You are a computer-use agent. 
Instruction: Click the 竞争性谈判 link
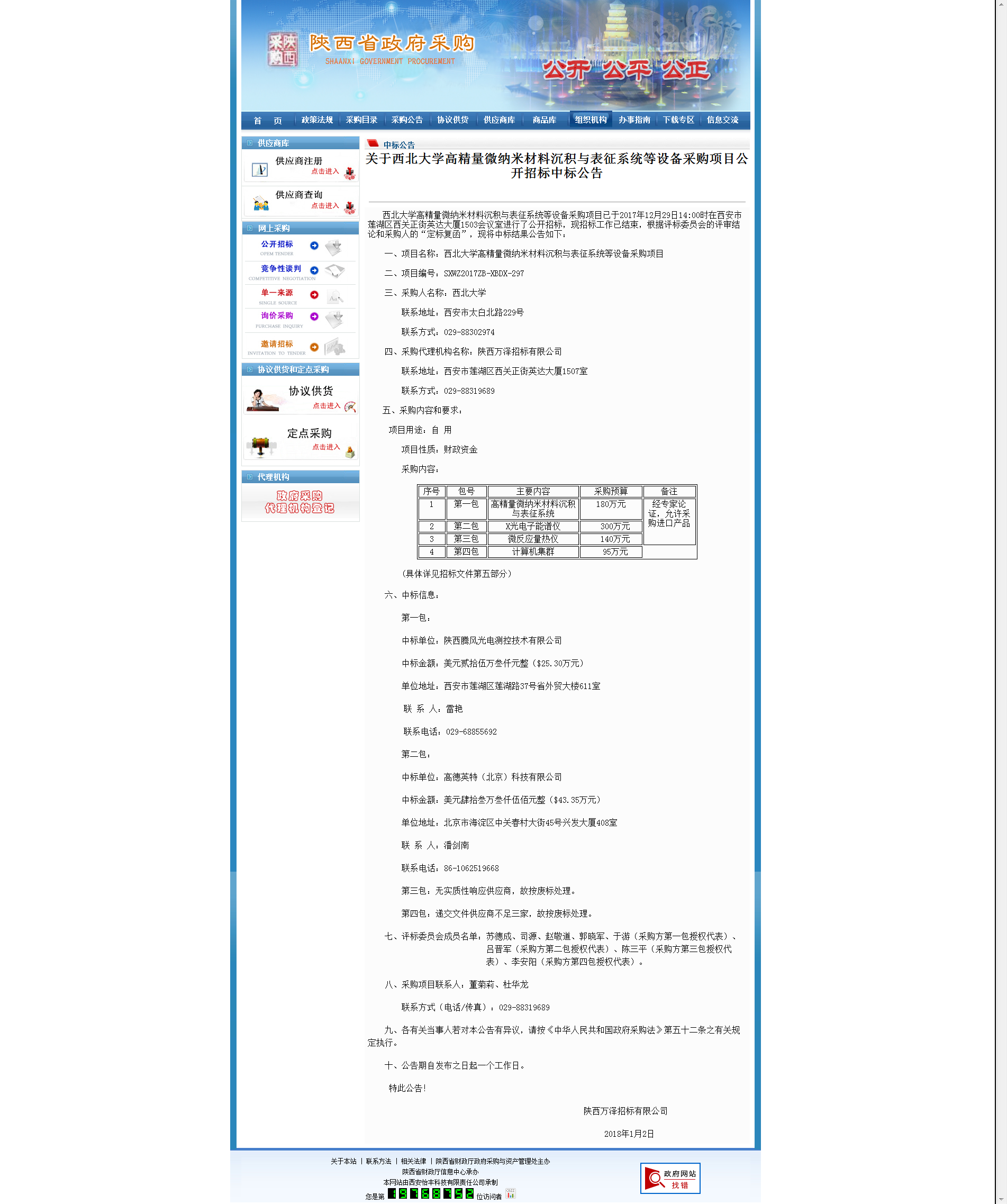point(281,269)
